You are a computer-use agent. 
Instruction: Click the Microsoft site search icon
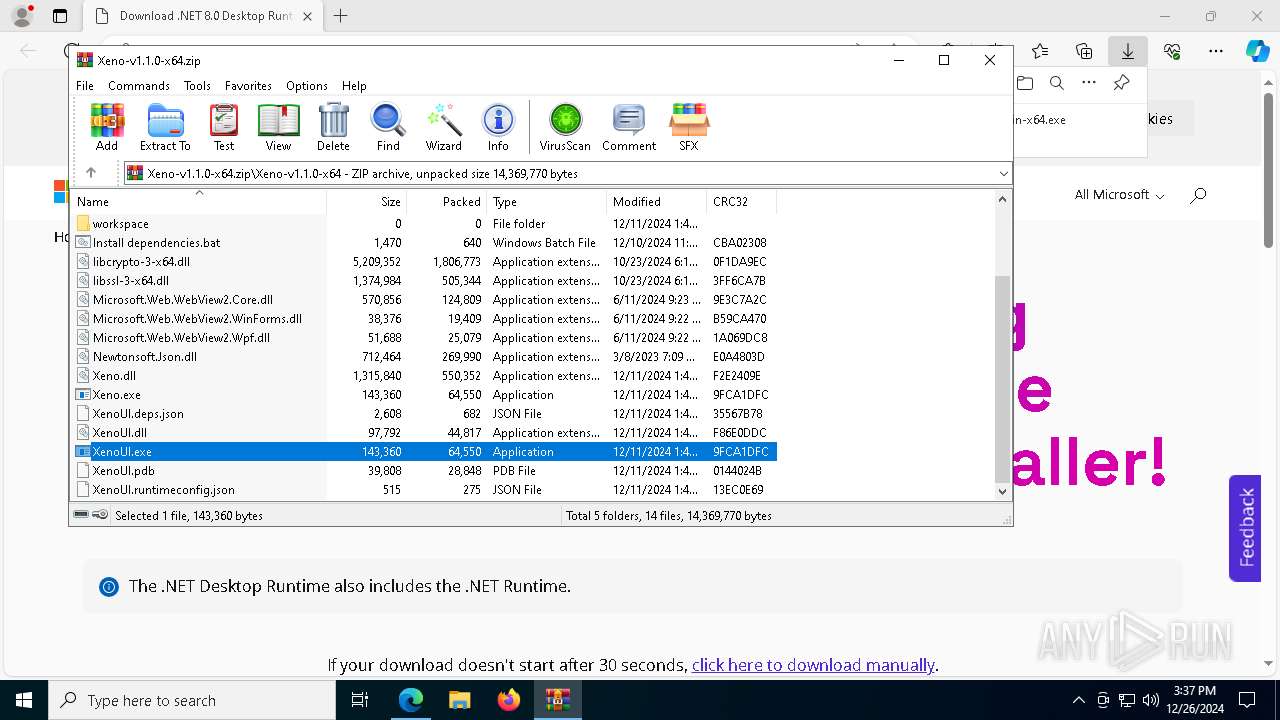point(1198,195)
